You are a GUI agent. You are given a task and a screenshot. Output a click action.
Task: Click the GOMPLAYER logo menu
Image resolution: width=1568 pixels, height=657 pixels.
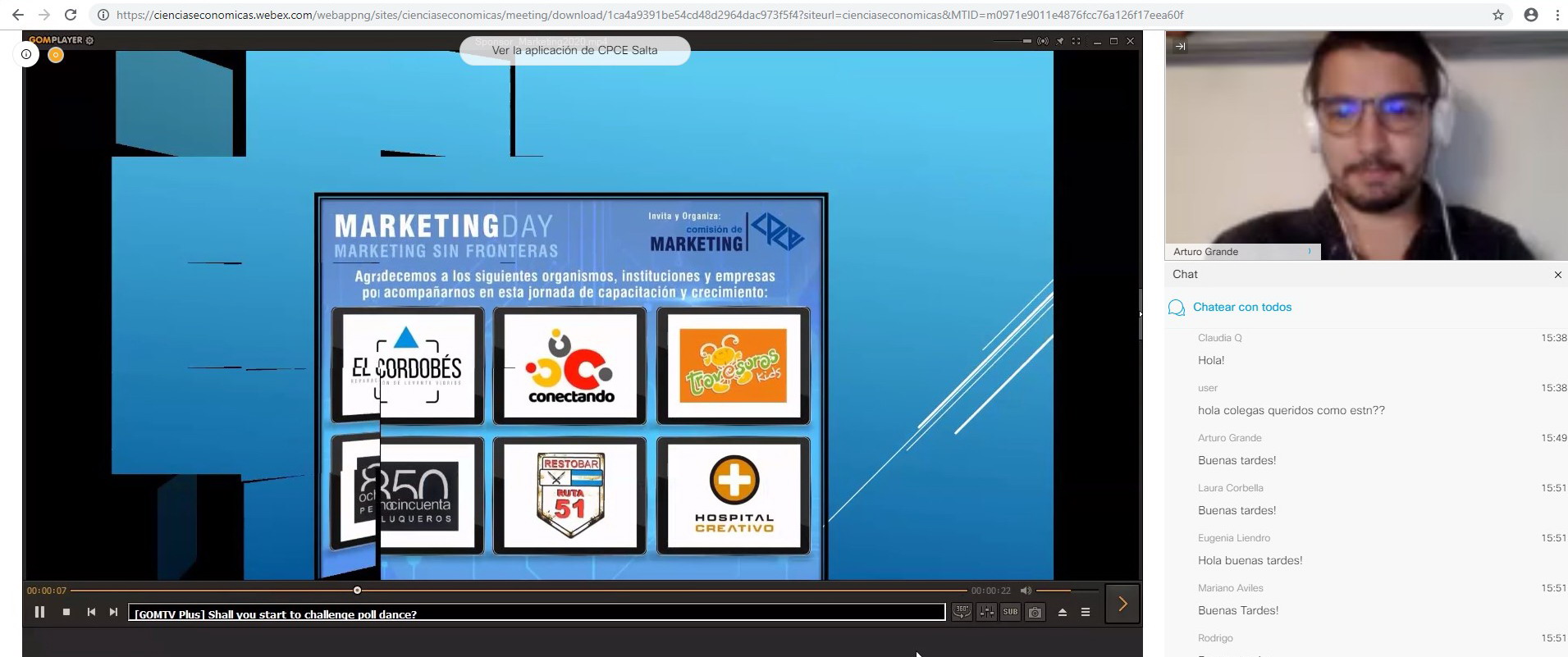(56, 40)
